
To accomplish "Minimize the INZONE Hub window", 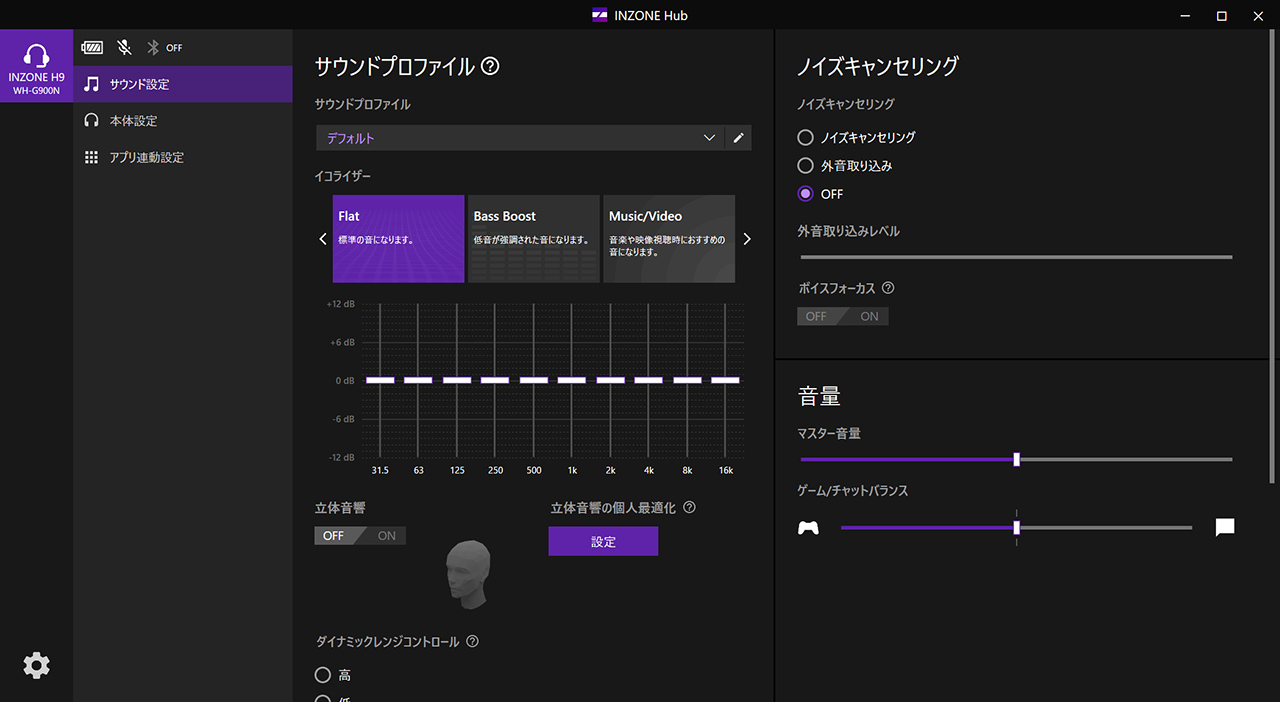I will point(1185,16).
